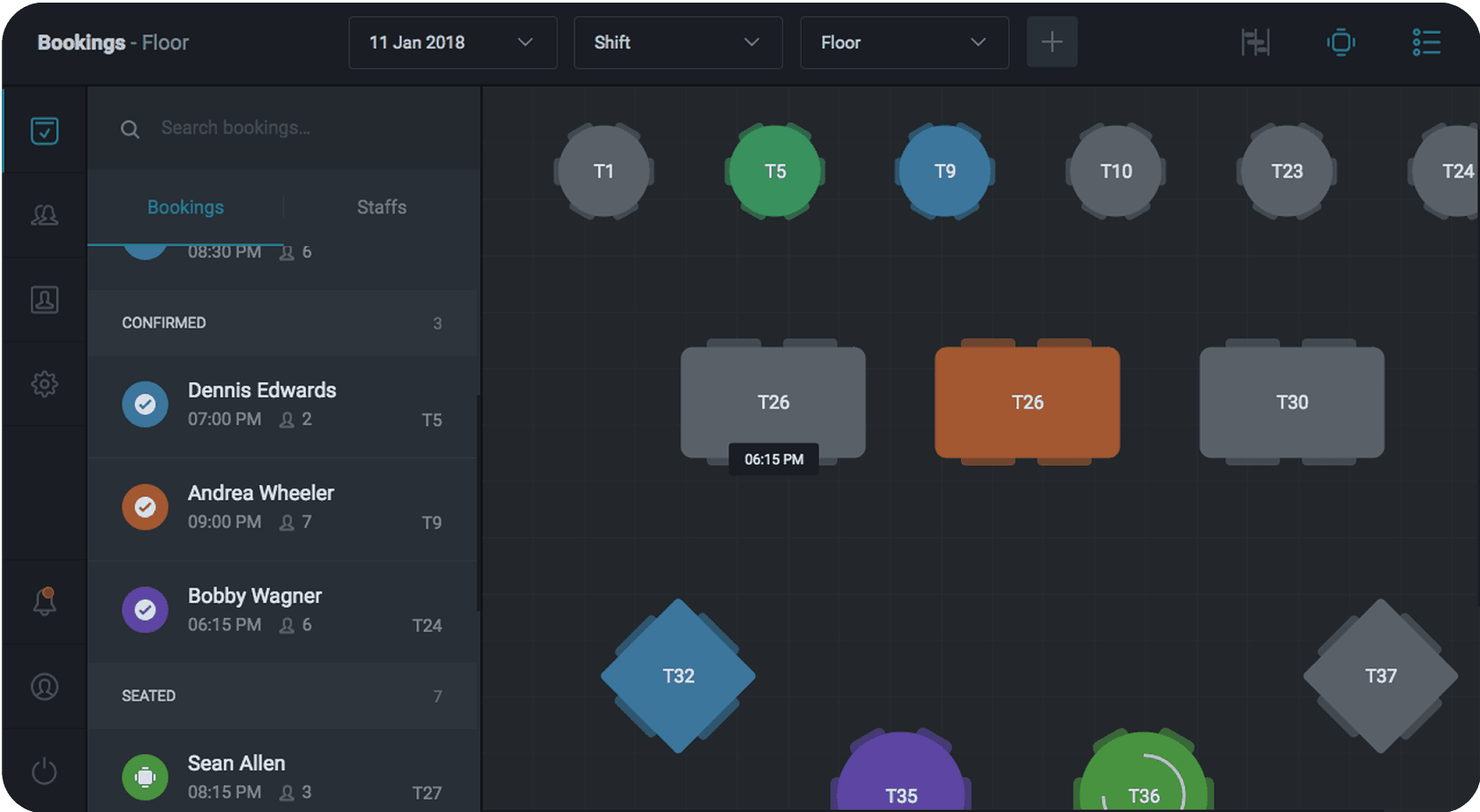The width and height of the screenshot is (1480, 812).
Task: Click Andrea Wheeler orange status icon
Action: click(x=145, y=507)
